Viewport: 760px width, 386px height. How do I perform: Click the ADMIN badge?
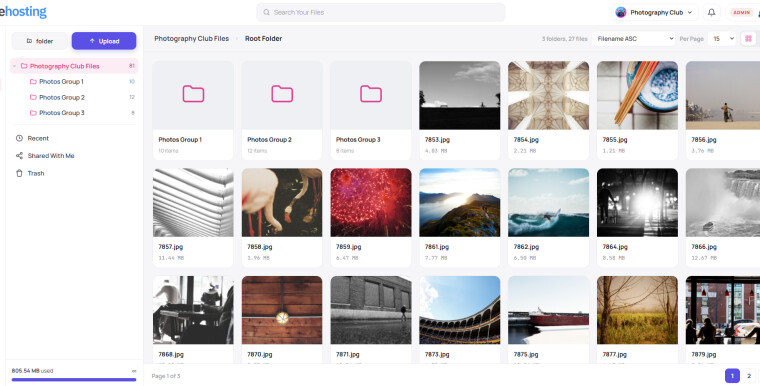[742, 13]
